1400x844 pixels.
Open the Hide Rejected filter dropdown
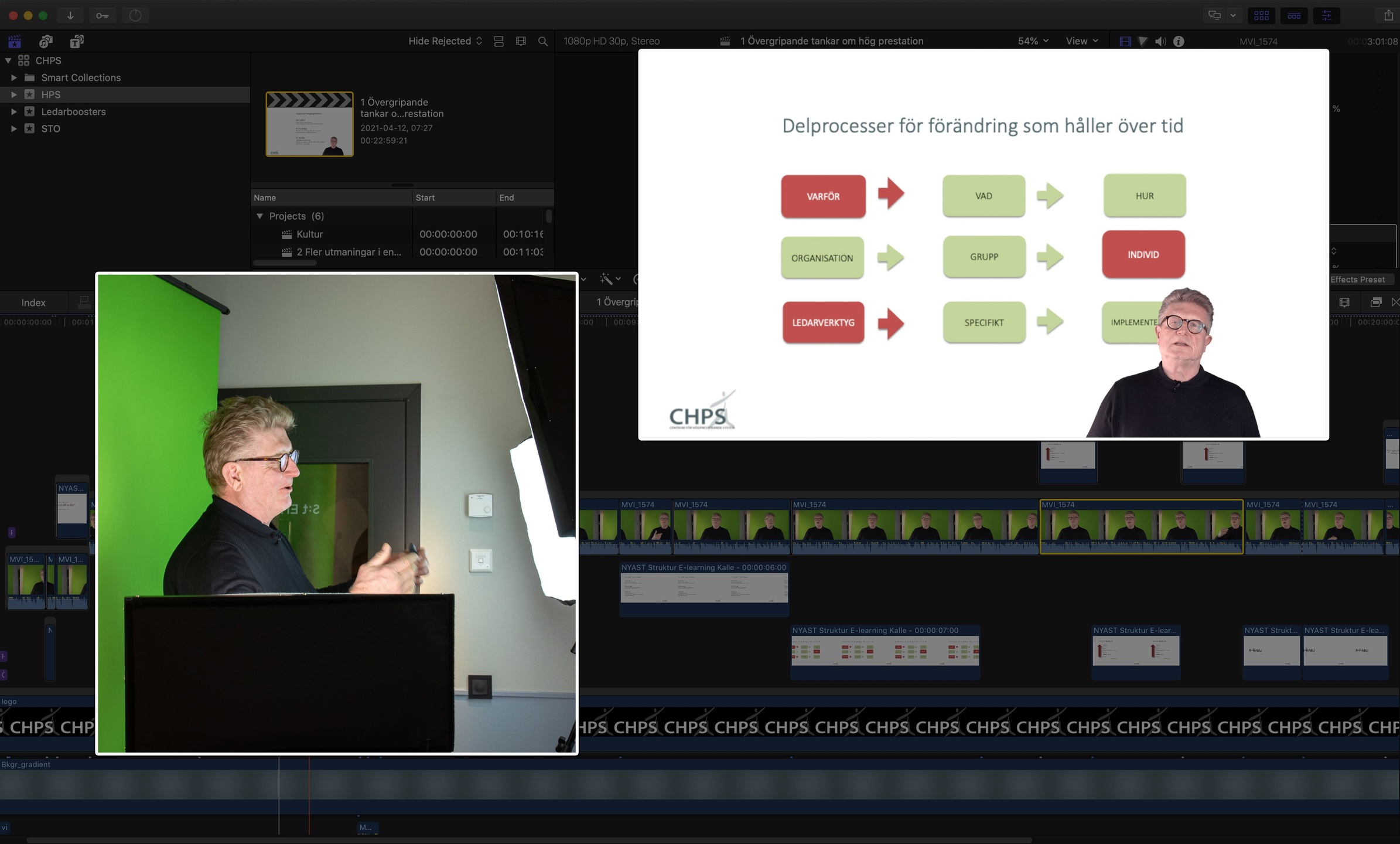[x=445, y=41]
